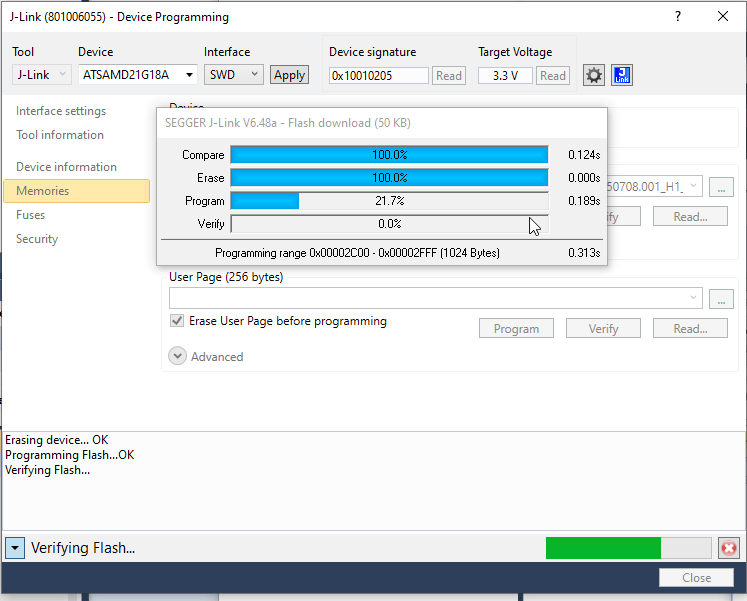747x601 pixels.
Task: Open the status bar dropdown arrow
Action: pyautogui.click(x=15, y=548)
